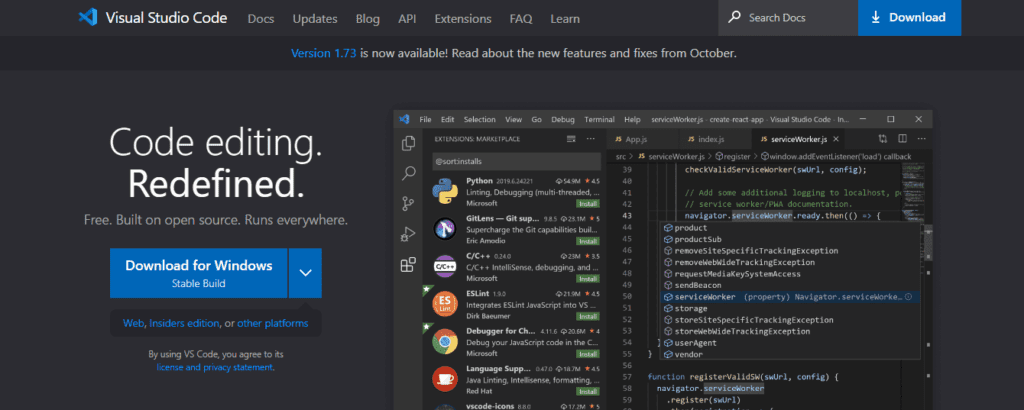Go to Docs in the site navigation
This screenshot has height=410, width=1024.
click(x=261, y=18)
